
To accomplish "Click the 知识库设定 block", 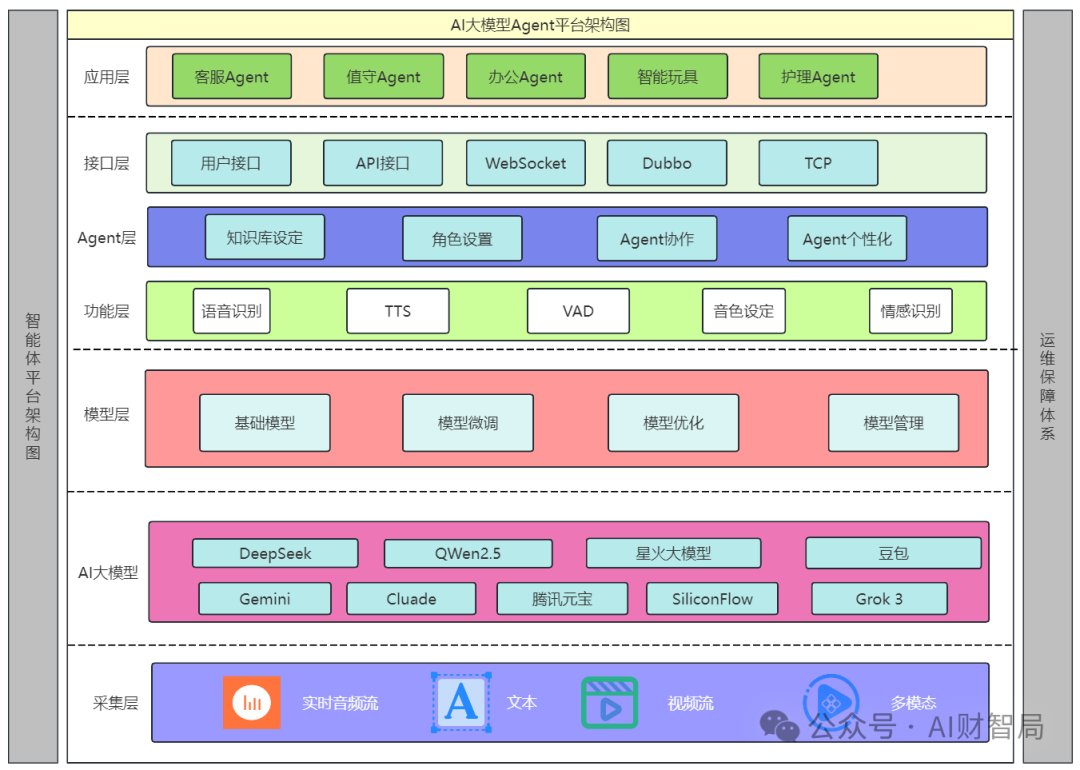I will (x=264, y=237).
